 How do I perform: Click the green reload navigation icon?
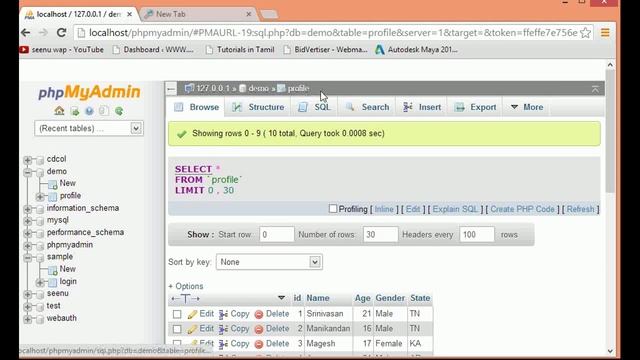(x=119, y=111)
